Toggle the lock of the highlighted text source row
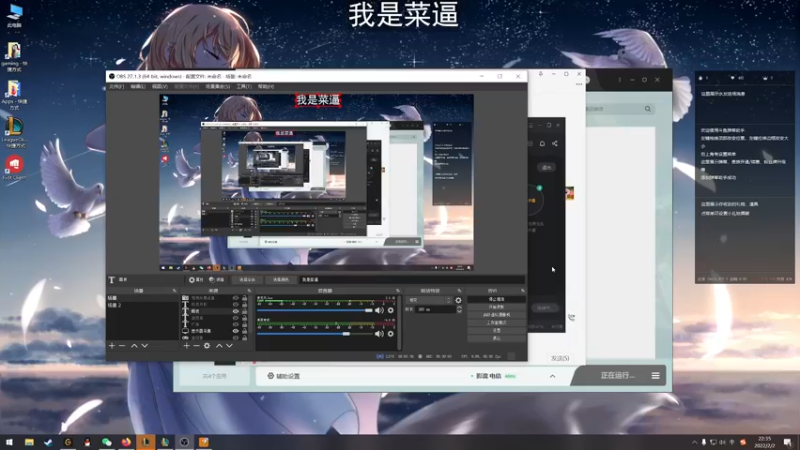The height and width of the screenshot is (450, 800). (244, 311)
